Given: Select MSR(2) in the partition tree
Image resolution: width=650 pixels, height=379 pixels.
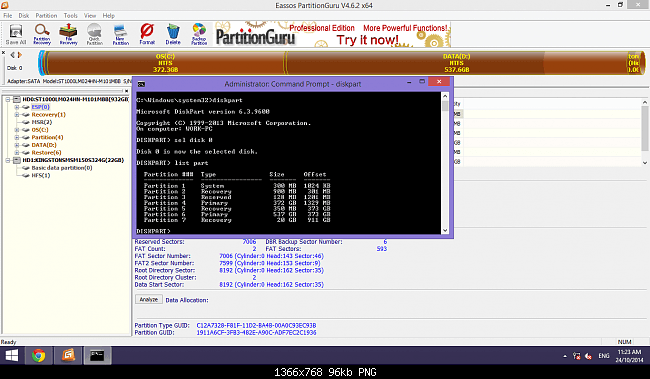Looking at the screenshot, I should tap(41, 122).
